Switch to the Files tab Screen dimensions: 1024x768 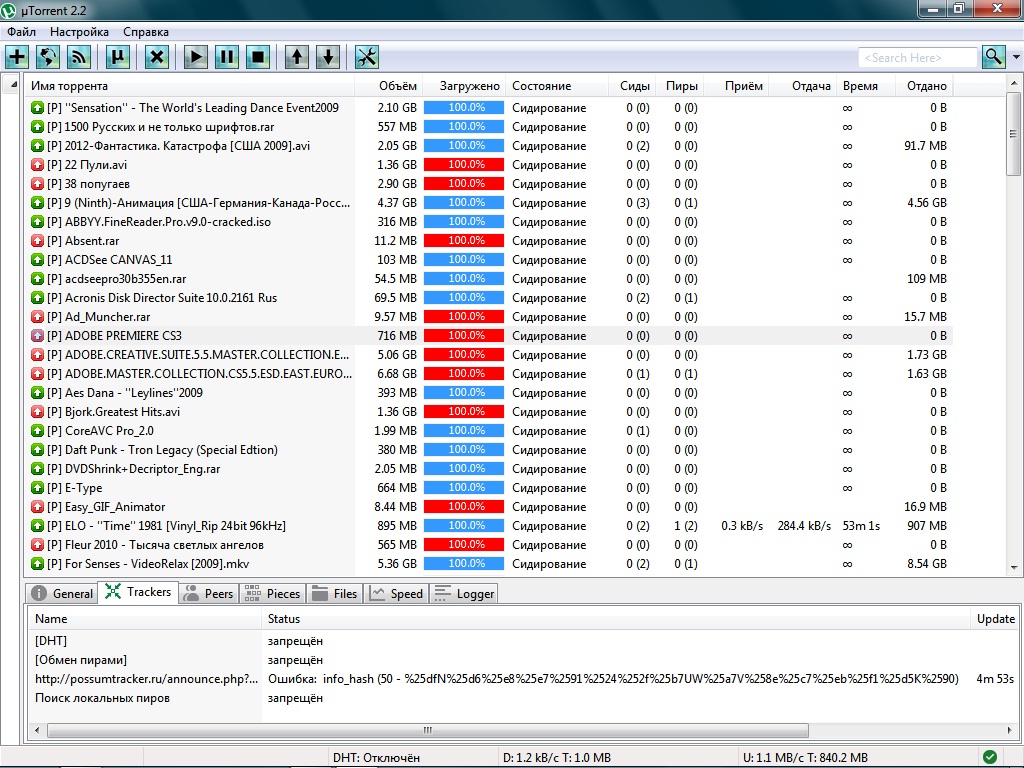click(x=334, y=593)
